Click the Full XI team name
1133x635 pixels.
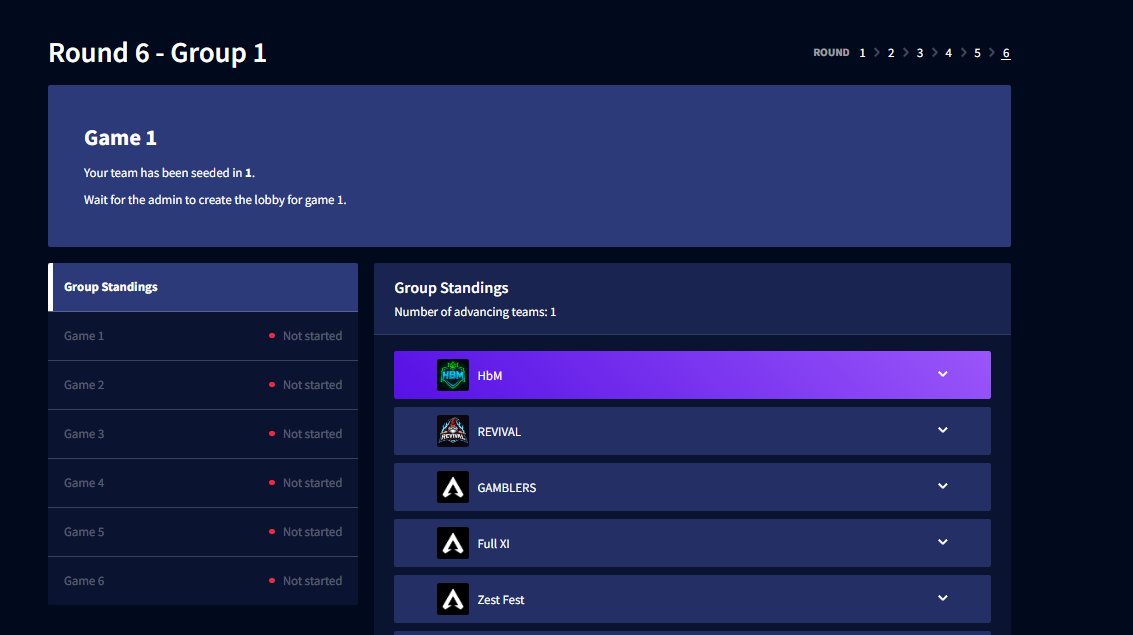(494, 544)
